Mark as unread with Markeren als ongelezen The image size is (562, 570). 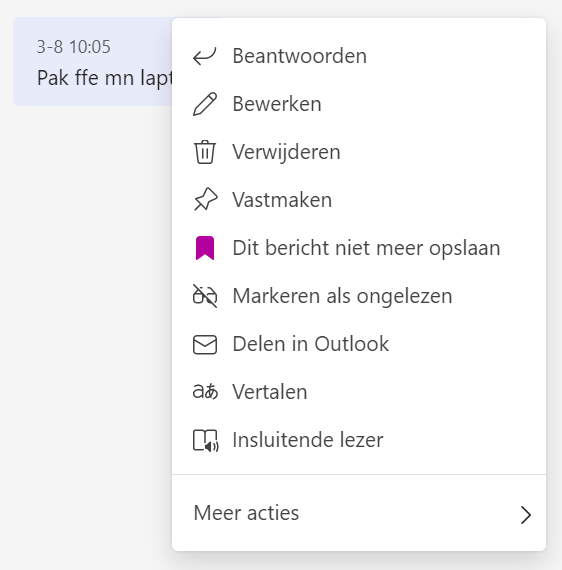359,296
